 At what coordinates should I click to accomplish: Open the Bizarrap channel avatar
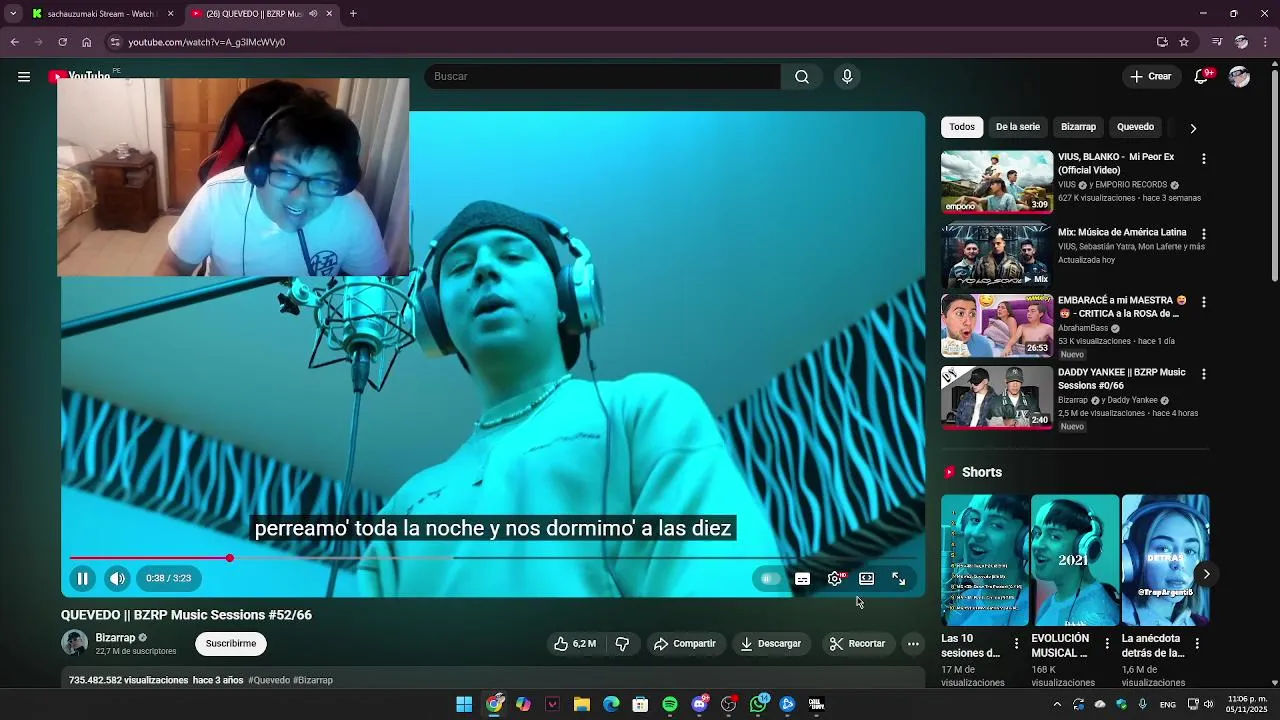(x=74, y=643)
